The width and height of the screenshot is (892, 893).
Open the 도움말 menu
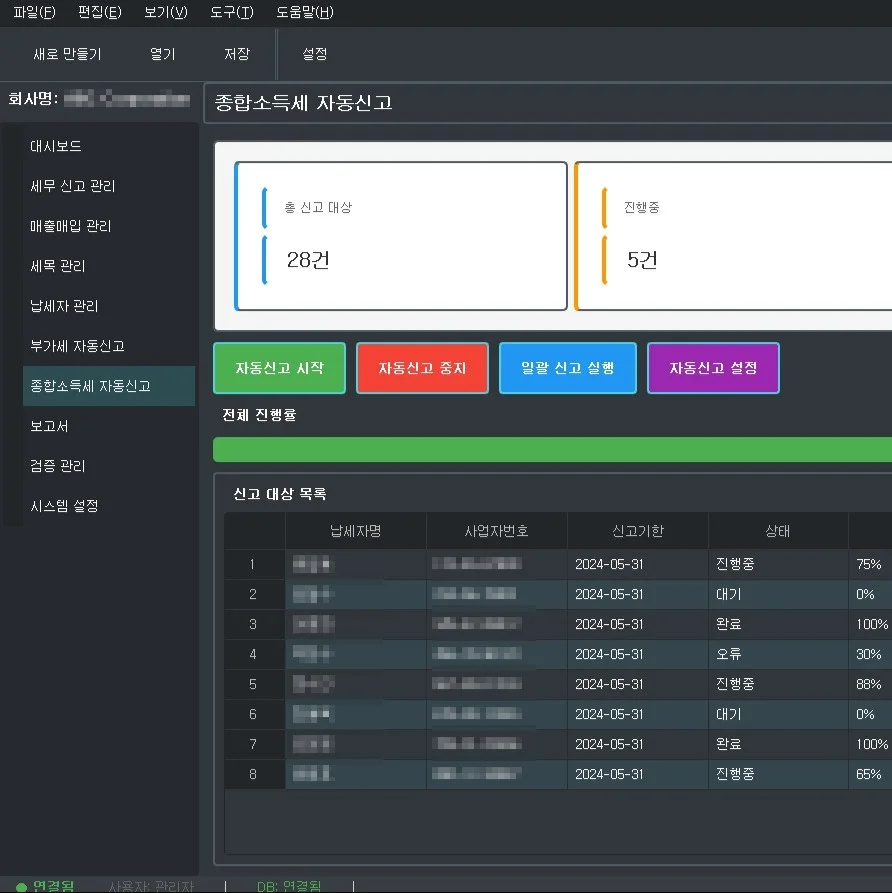(x=302, y=13)
